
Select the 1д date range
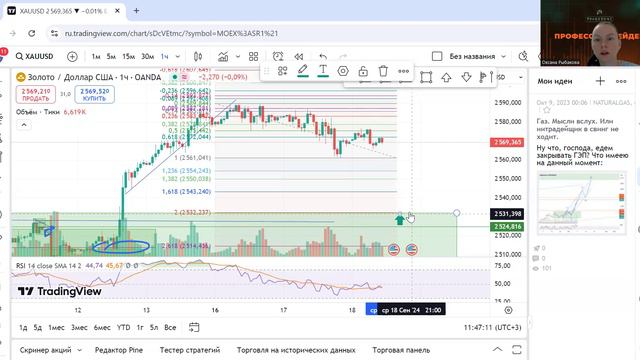[x=23, y=327]
